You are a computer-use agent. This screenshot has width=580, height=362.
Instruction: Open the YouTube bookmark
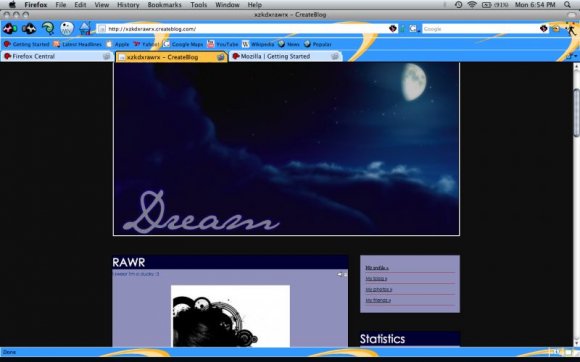tap(222, 44)
